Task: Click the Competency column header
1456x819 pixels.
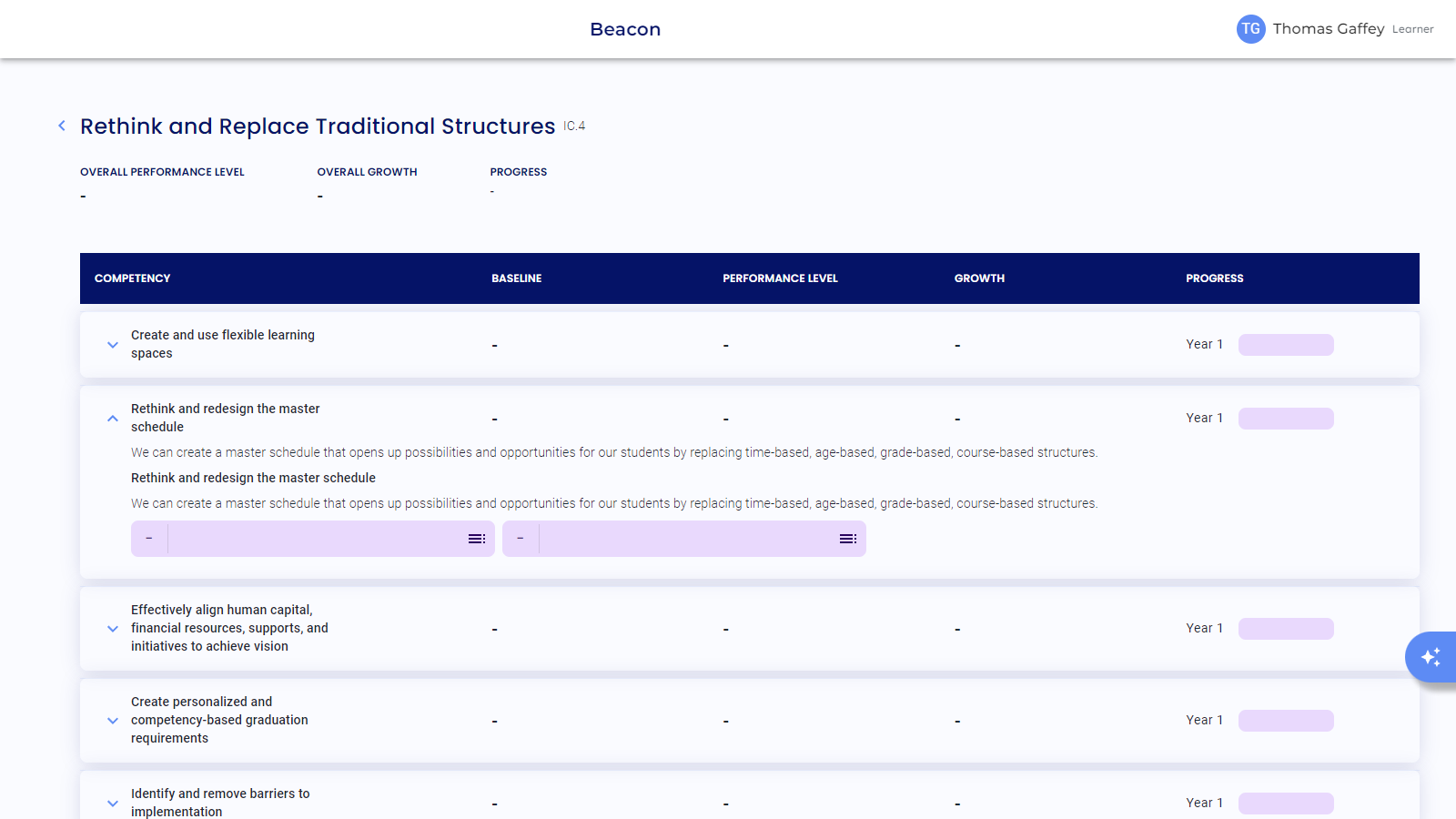Action: 133,278
